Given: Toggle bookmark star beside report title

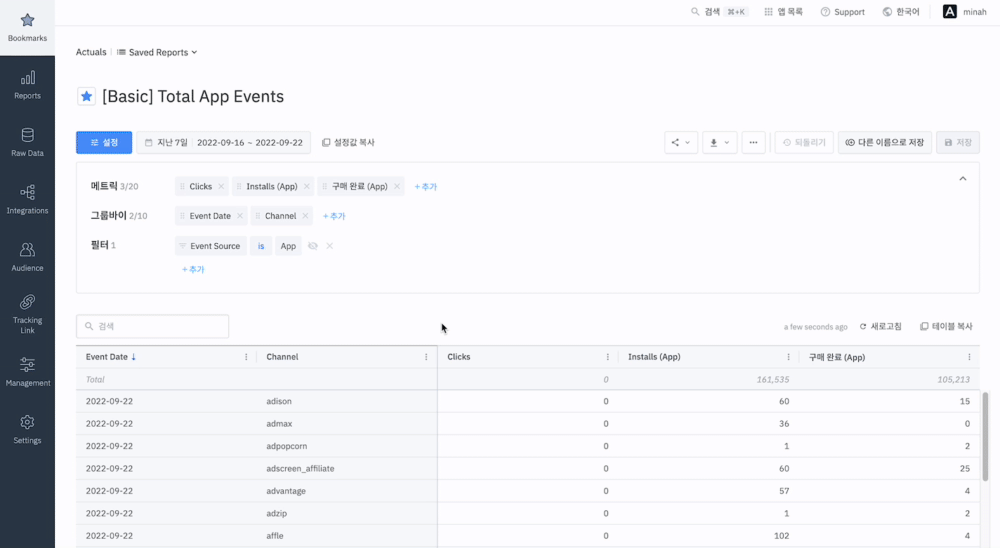Looking at the screenshot, I should [86, 96].
